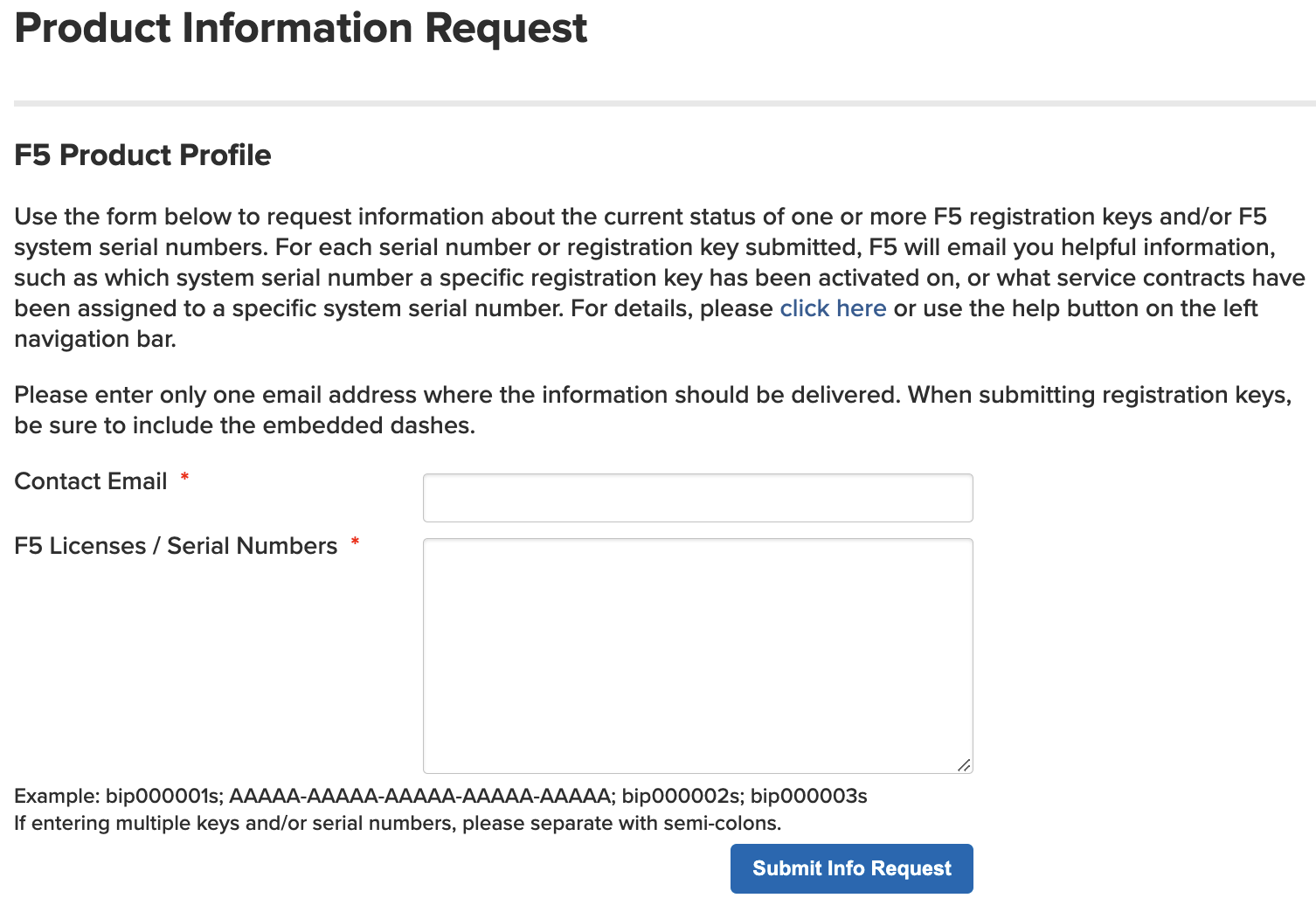
Task: Click the textarea resize grip corner
Action: point(963,764)
